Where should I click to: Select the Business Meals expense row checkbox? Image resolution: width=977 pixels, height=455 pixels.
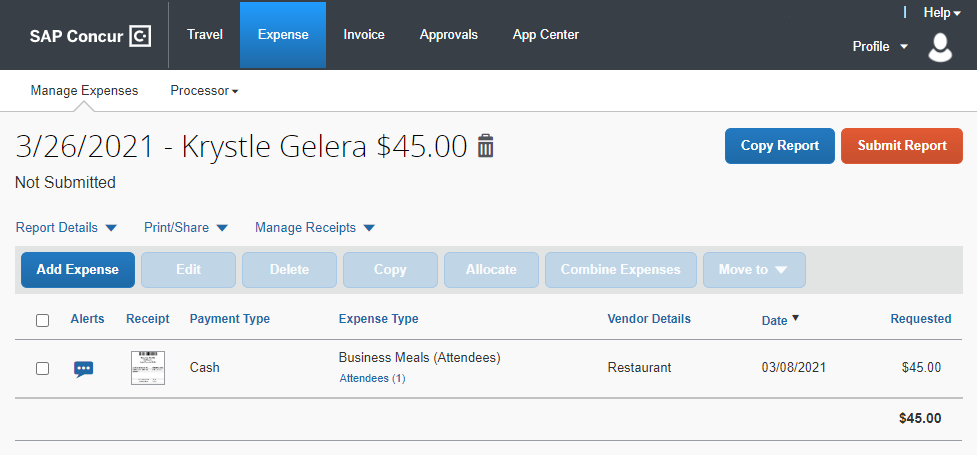click(x=42, y=368)
